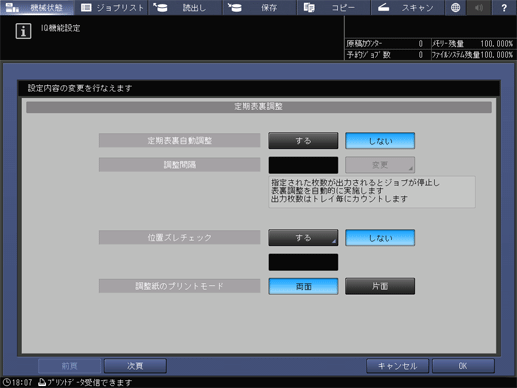Image resolution: width=517 pixels, height=388 pixels.
Task: Select しない for 位置ズレチェック
Action: [x=380, y=237]
